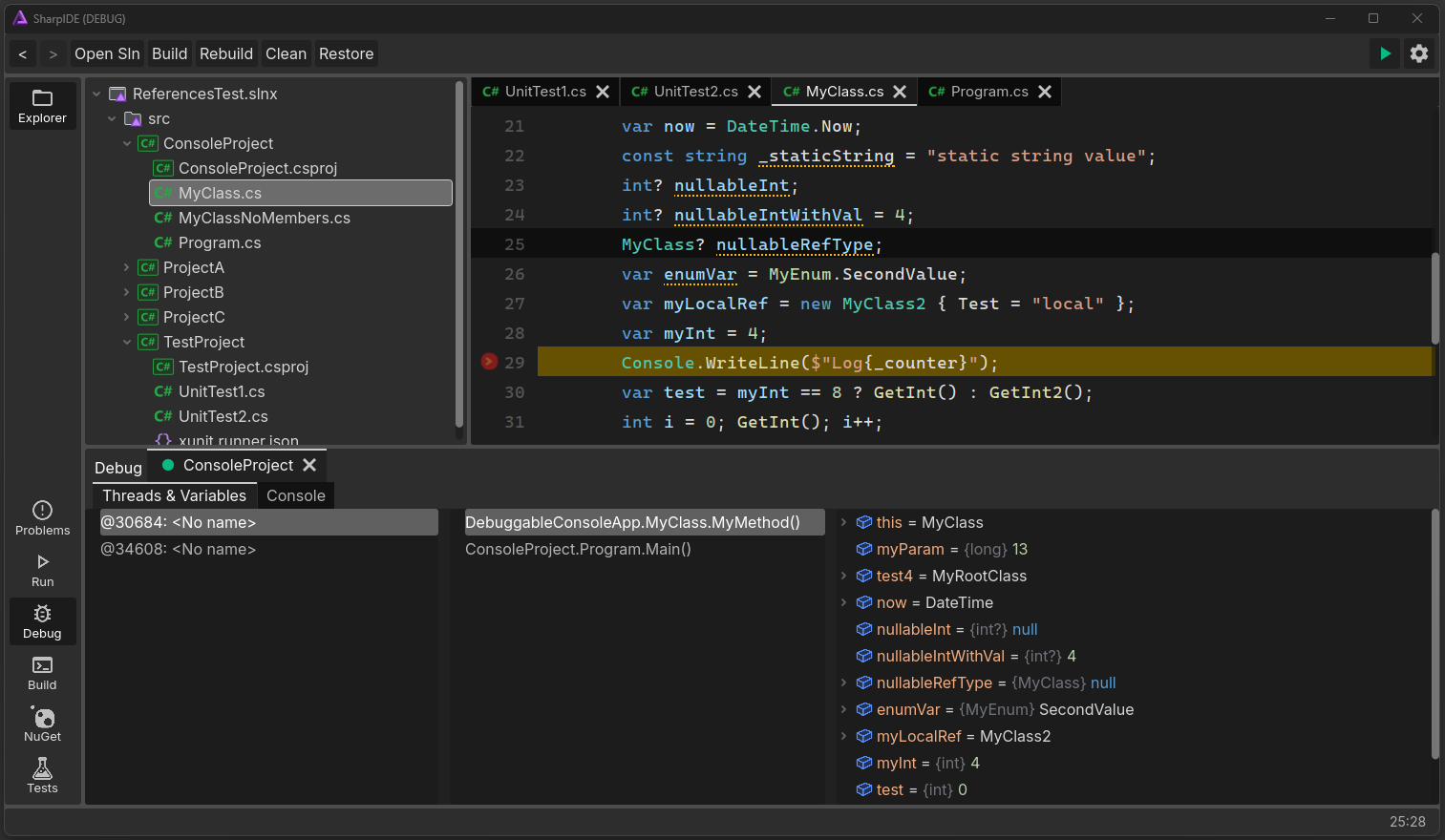Open the Explorer sidebar panel

(x=42, y=105)
